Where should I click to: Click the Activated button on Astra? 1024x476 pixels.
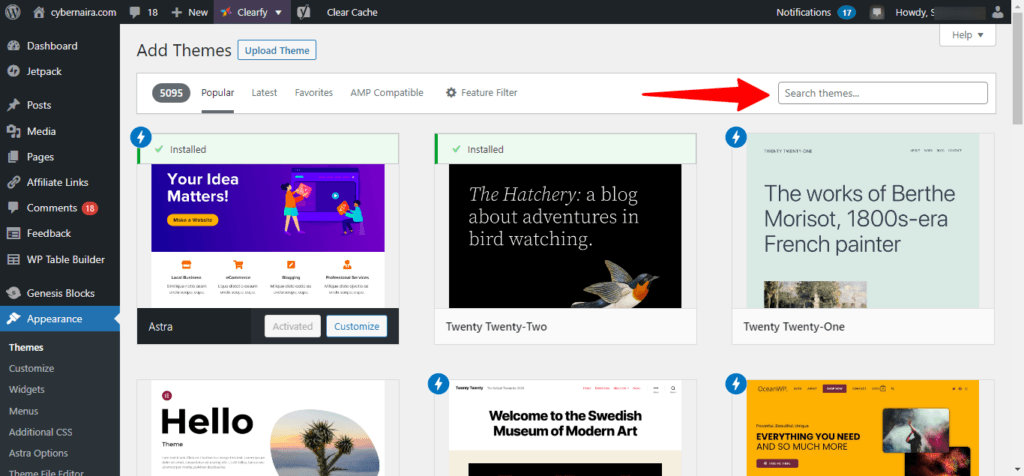[x=293, y=326]
